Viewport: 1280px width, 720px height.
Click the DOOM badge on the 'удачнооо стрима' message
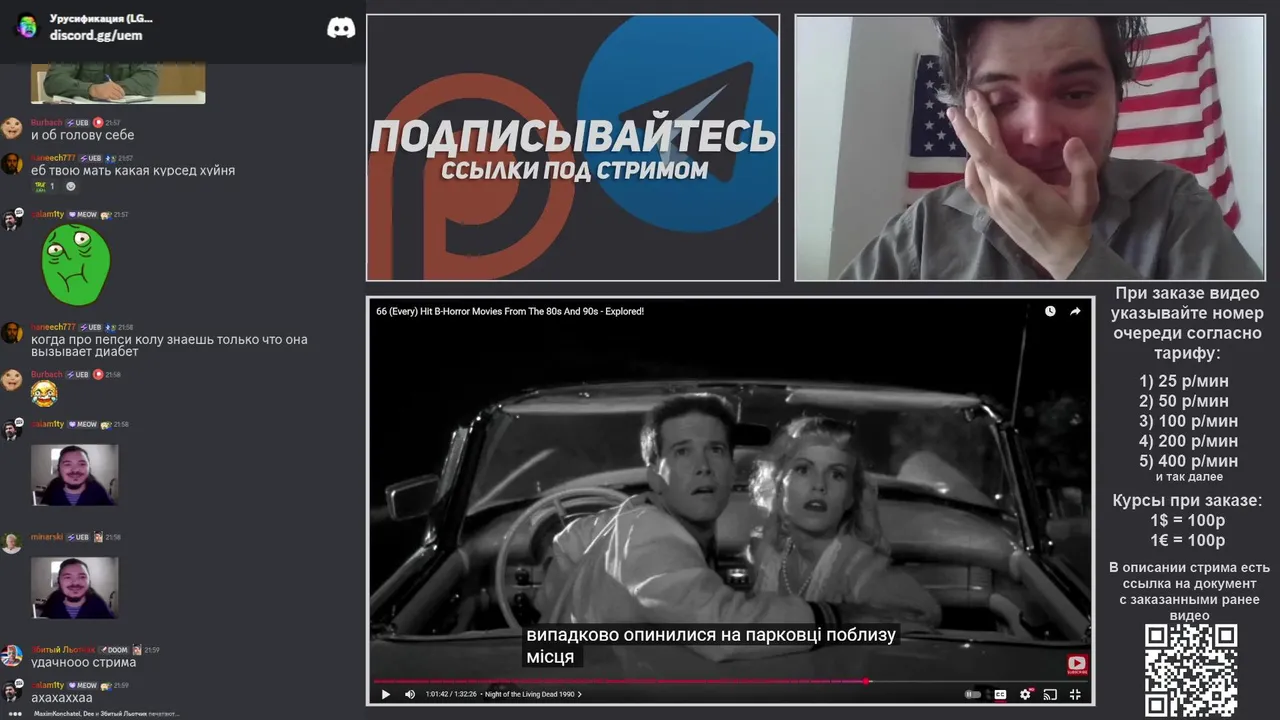[112, 649]
